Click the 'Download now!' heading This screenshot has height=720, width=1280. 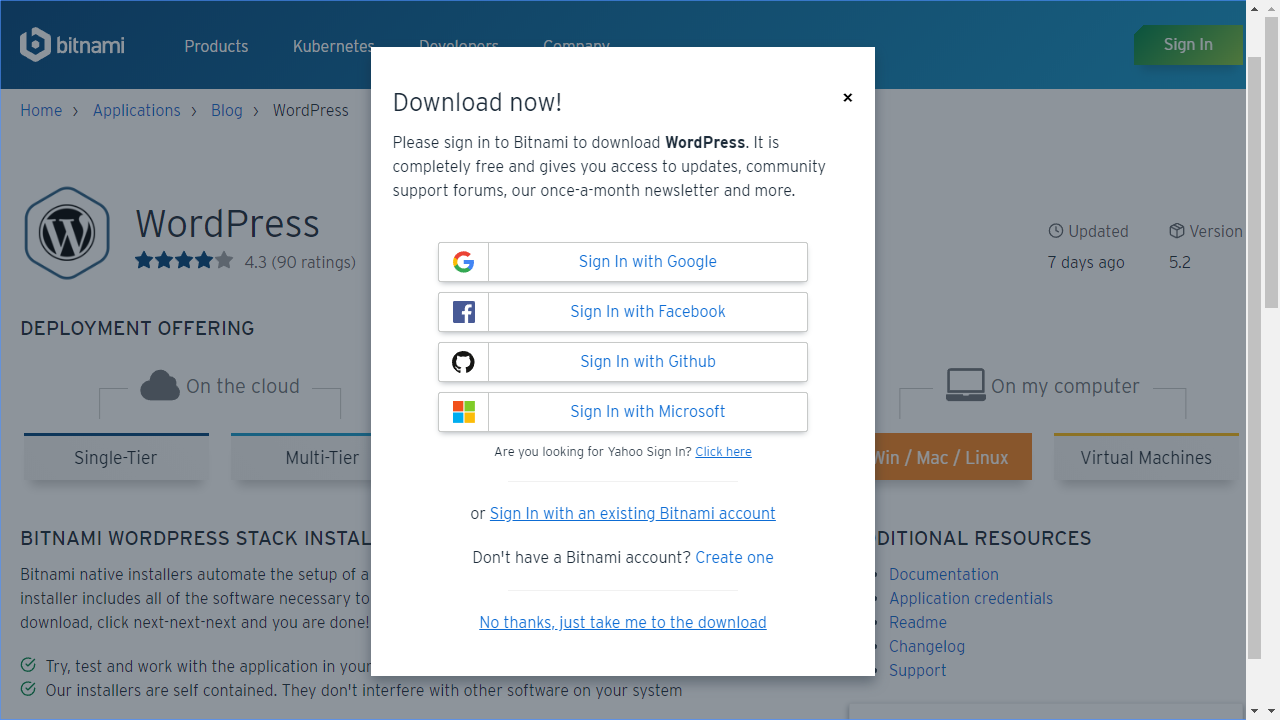point(477,102)
